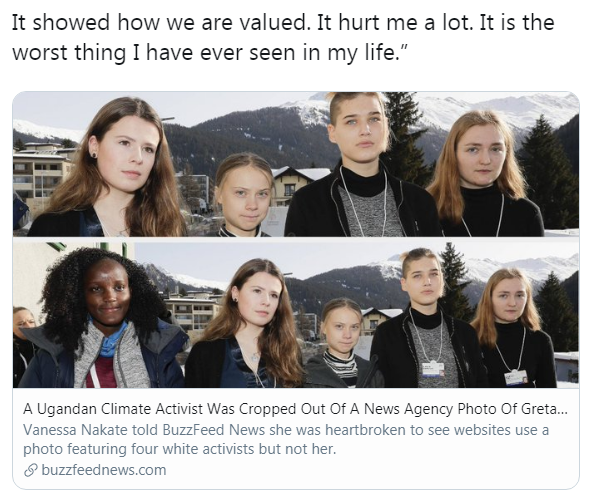Image resolution: width=590 pixels, height=497 pixels.
Task: Open the 'A Ugandan Climate Activist Was Cropped' headline
Action: click(x=295, y=409)
